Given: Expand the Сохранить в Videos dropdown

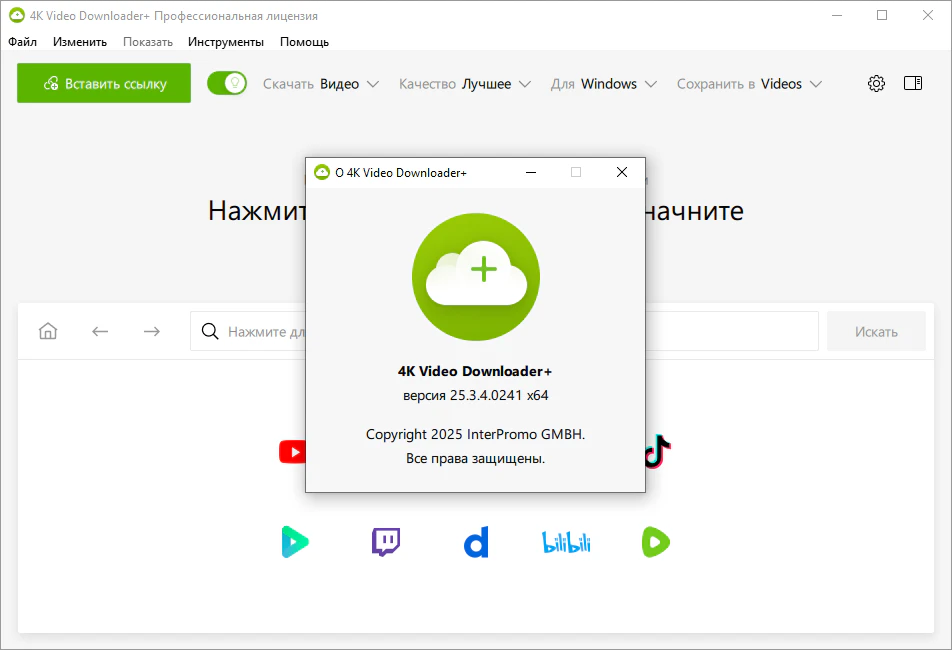Looking at the screenshot, I should pos(749,84).
